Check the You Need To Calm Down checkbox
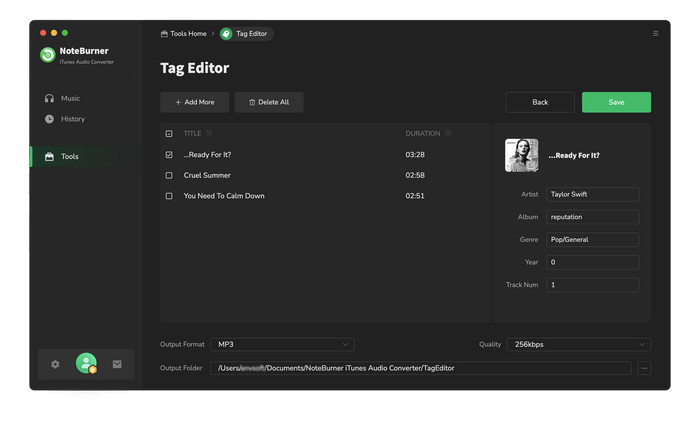 coord(169,196)
